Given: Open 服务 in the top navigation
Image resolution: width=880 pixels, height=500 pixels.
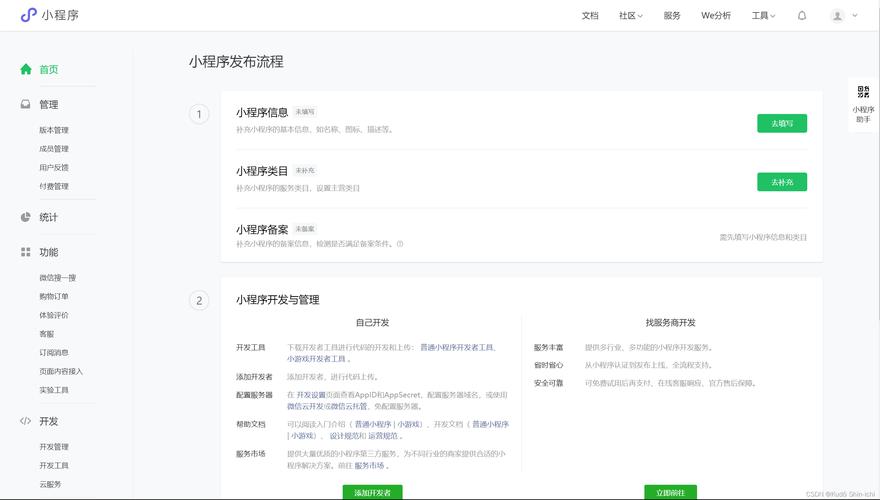Looking at the screenshot, I should coord(672,16).
